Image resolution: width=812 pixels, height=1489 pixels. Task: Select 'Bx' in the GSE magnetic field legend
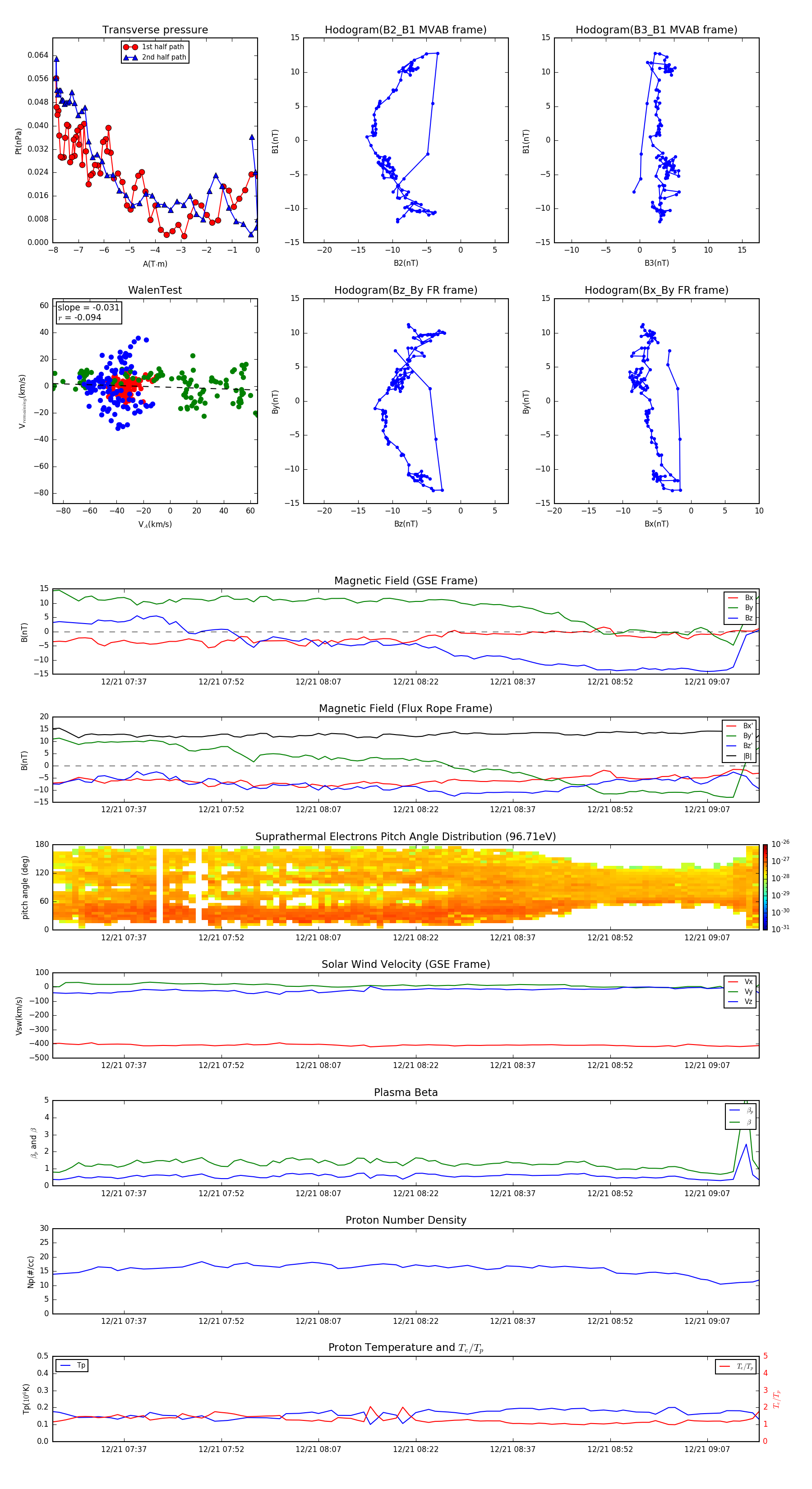741,598
